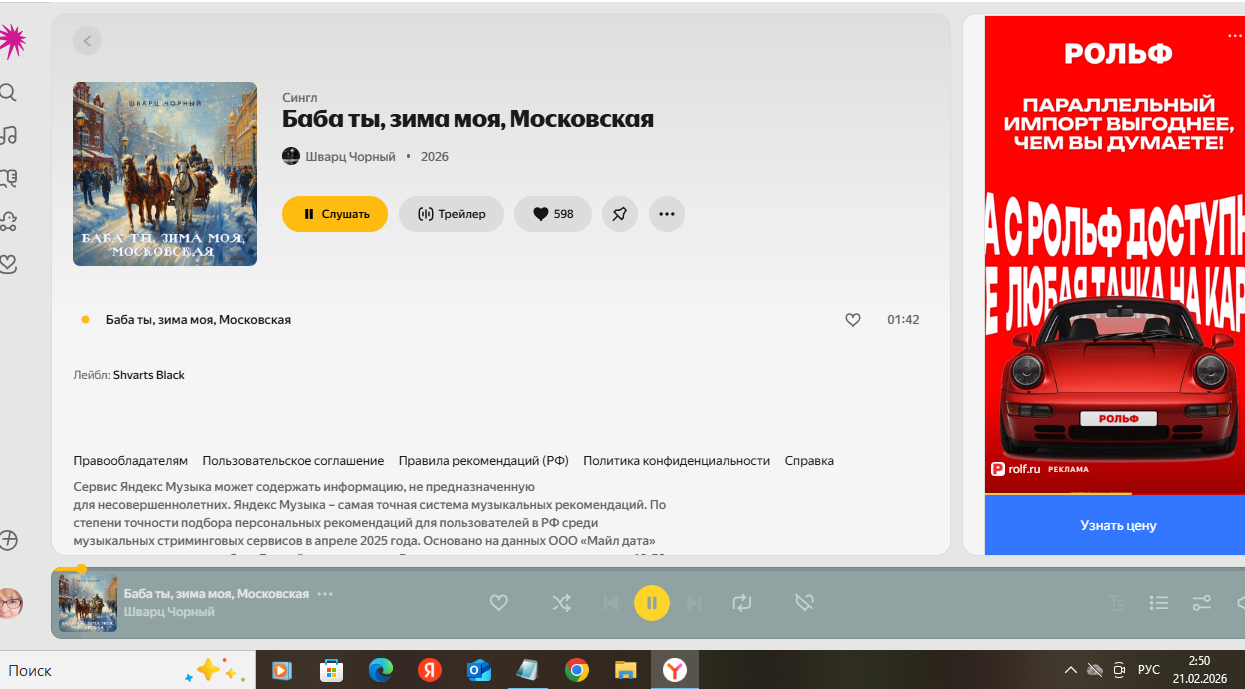Show lyrics icon in player bar

[x=1116, y=603]
